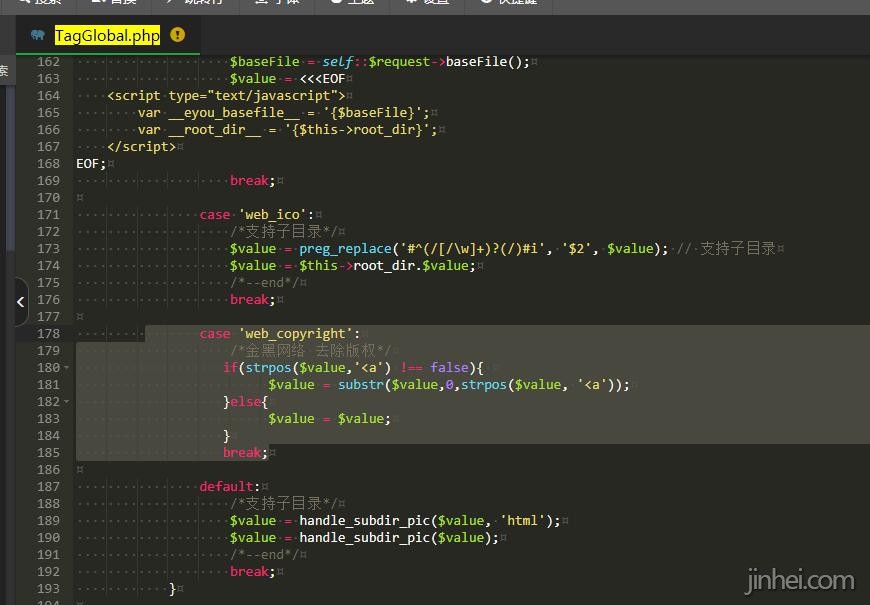Click the substr call on line 181
870x605 pixels.
coord(359,384)
